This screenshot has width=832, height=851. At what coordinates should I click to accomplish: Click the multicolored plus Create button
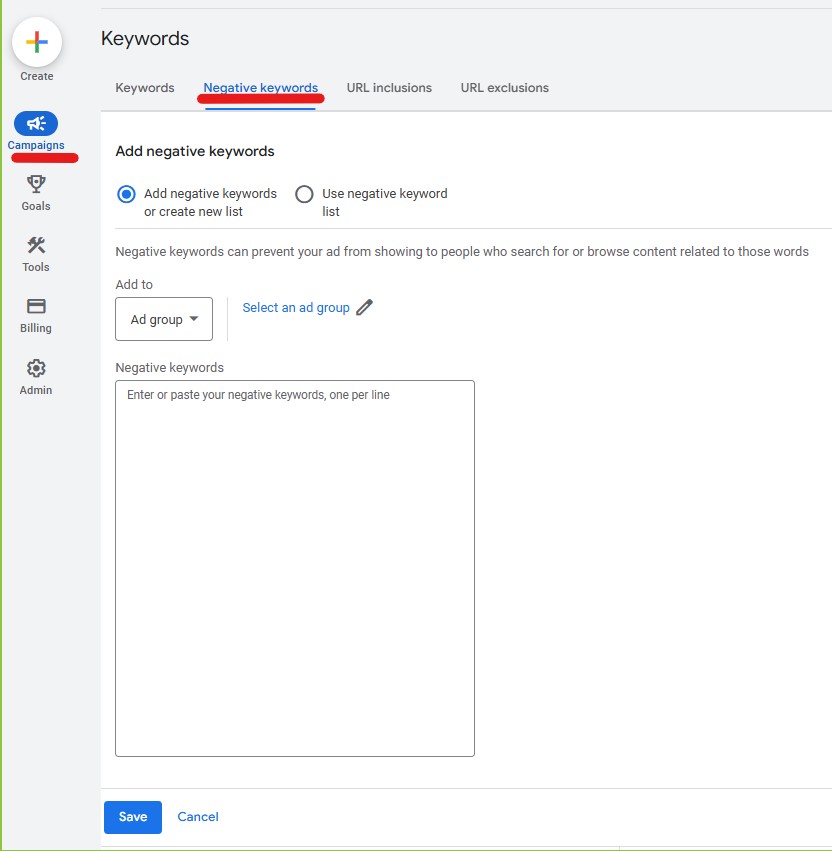[37, 42]
